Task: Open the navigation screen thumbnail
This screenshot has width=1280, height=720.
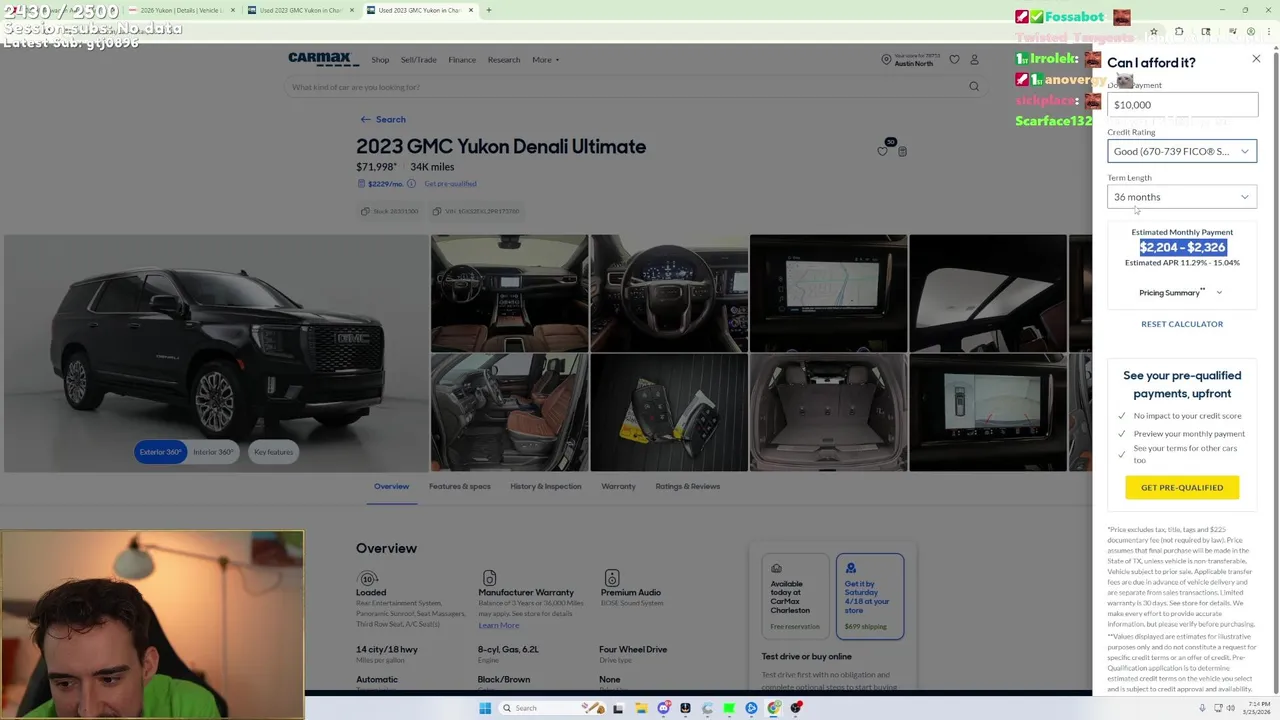Action: (829, 293)
